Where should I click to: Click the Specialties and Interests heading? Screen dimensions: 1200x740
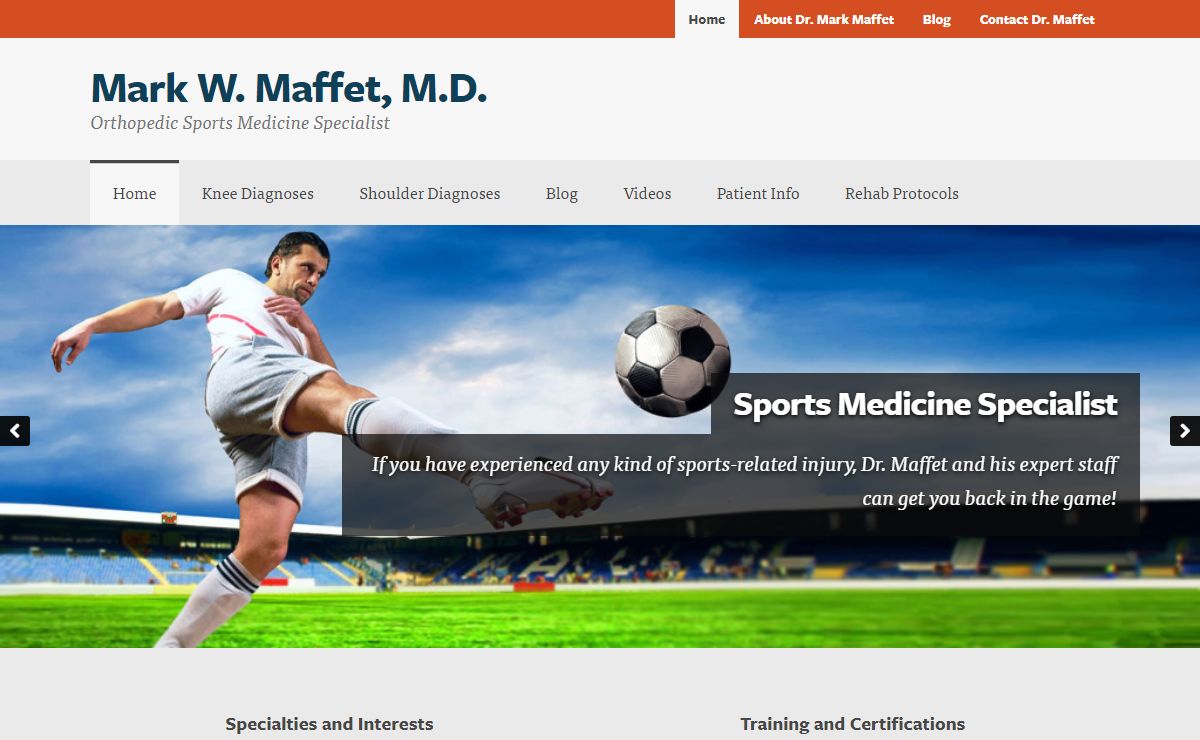(330, 724)
